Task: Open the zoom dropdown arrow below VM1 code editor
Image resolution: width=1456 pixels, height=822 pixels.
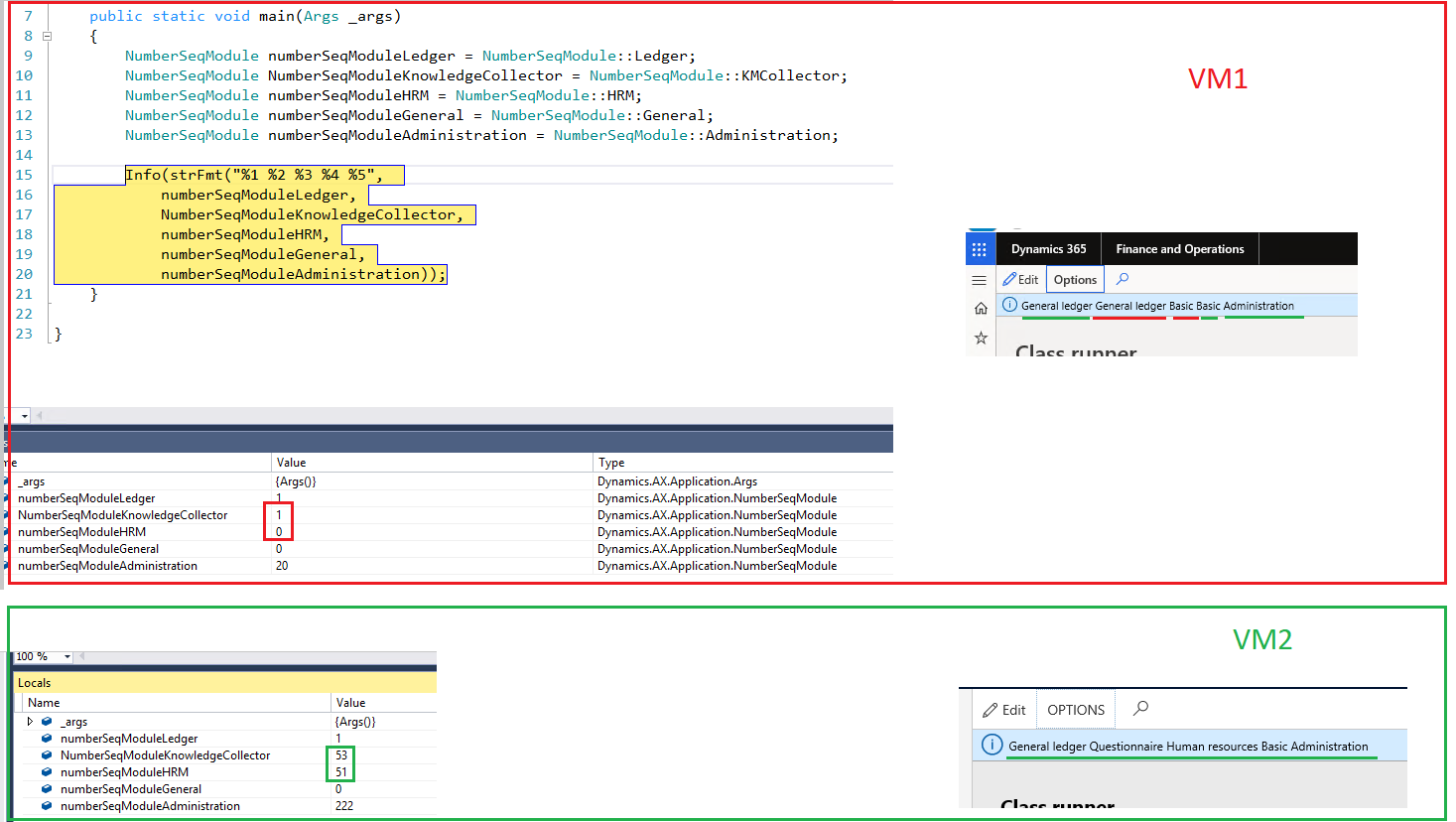Action: (x=25, y=416)
